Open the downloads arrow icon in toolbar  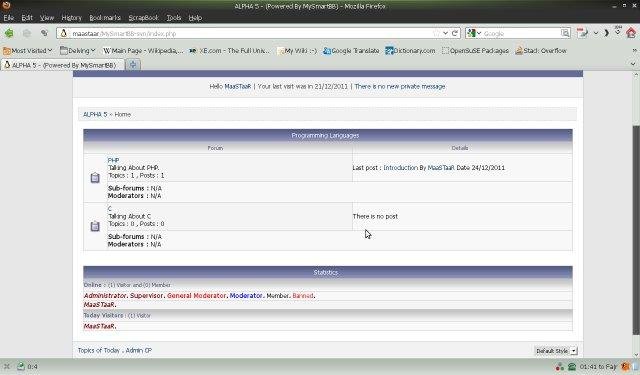pos(618,31)
